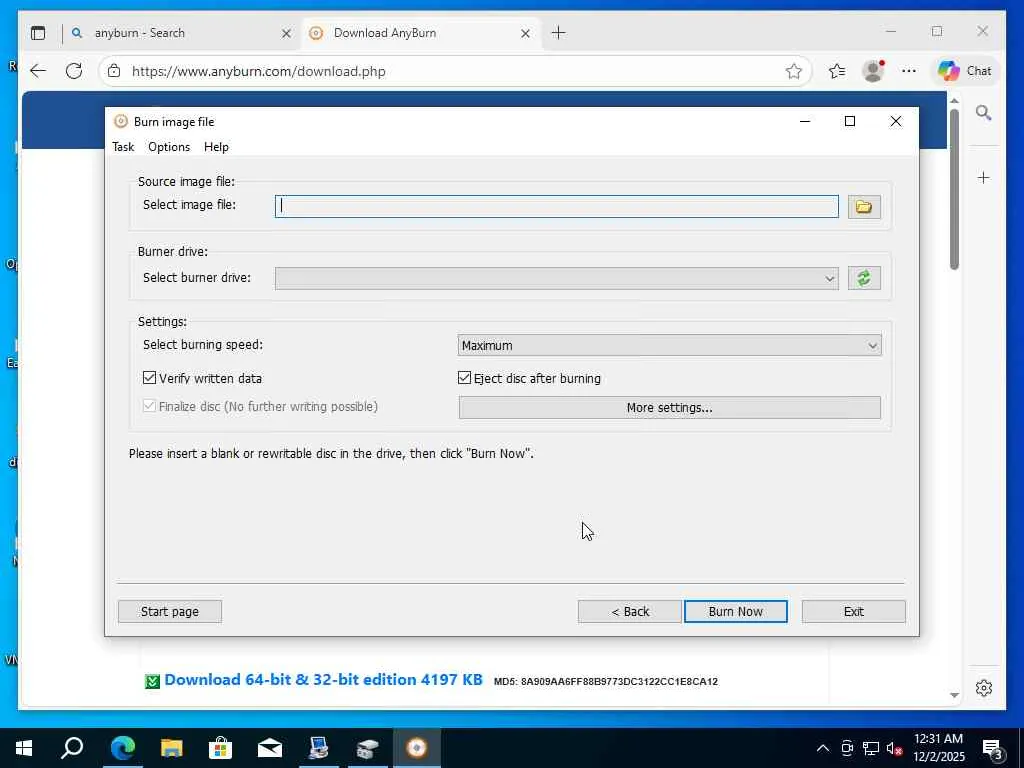The image size is (1024, 768).
Task: Click the More settings button
Action: coord(669,408)
